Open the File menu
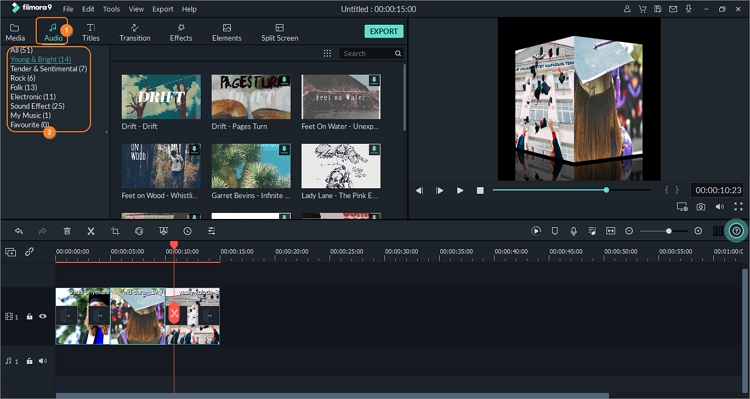This screenshot has height=399, width=750. pos(68,9)
